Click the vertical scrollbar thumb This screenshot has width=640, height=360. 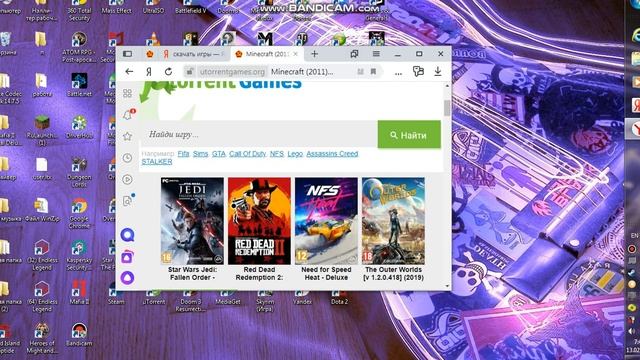[x=447, y=108]
